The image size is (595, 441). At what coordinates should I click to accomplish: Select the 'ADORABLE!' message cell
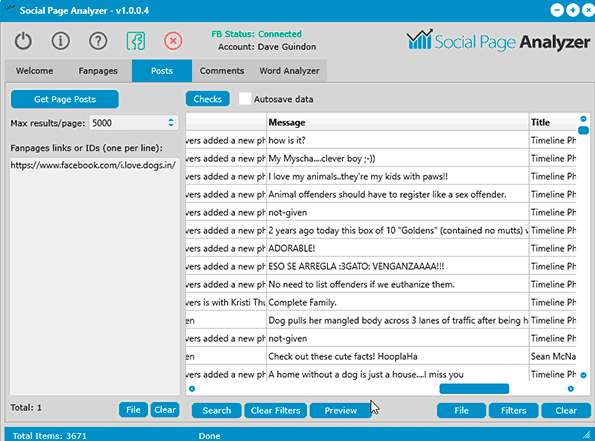(398, 249)
